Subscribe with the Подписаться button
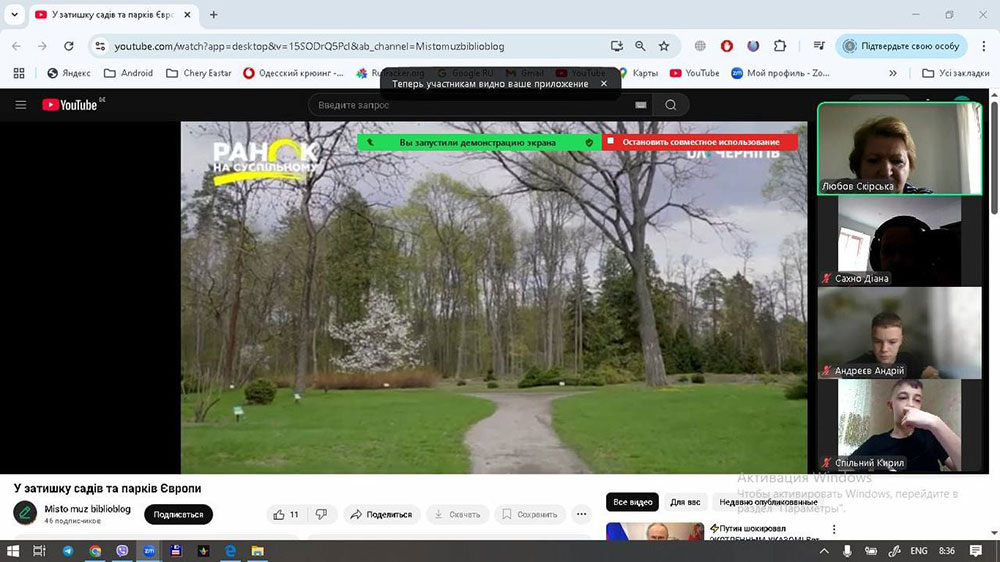Screen dimensions: 1000x562 (x=178, y=514)
